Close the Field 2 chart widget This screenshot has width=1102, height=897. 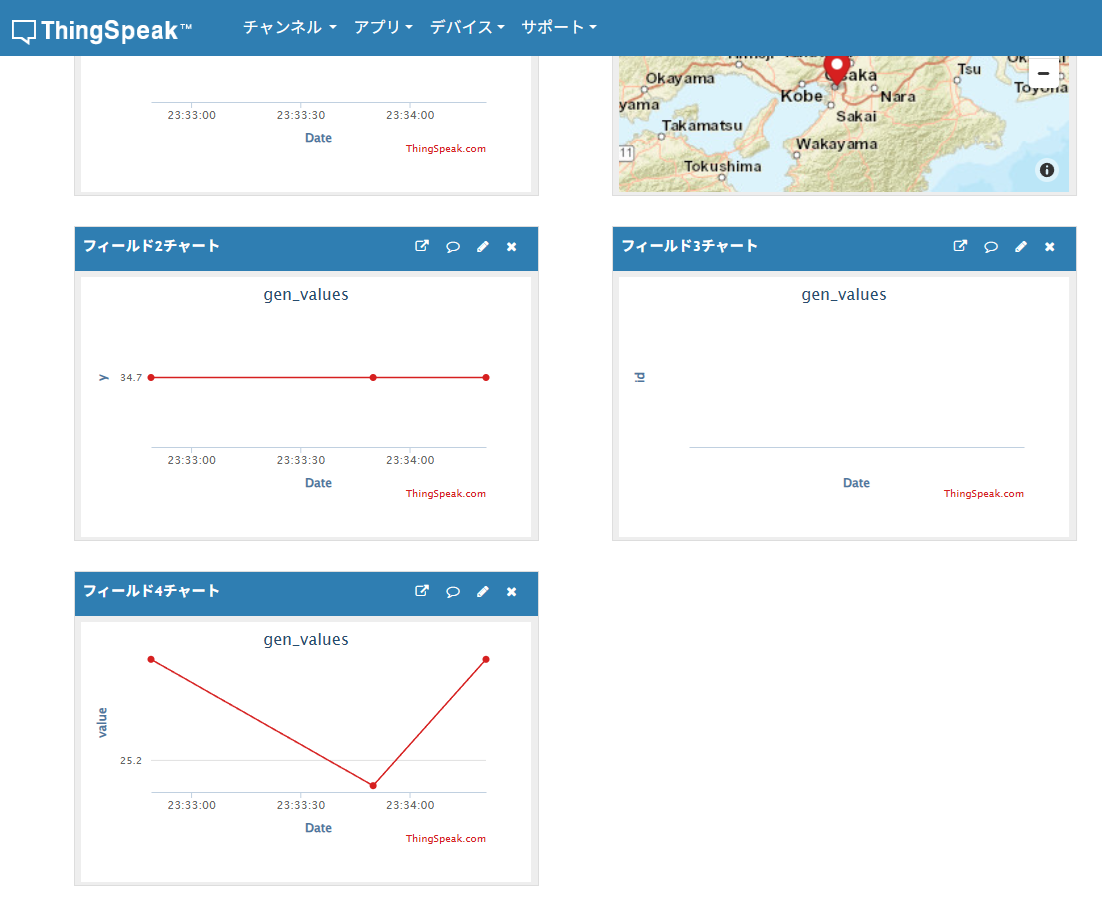512,247
